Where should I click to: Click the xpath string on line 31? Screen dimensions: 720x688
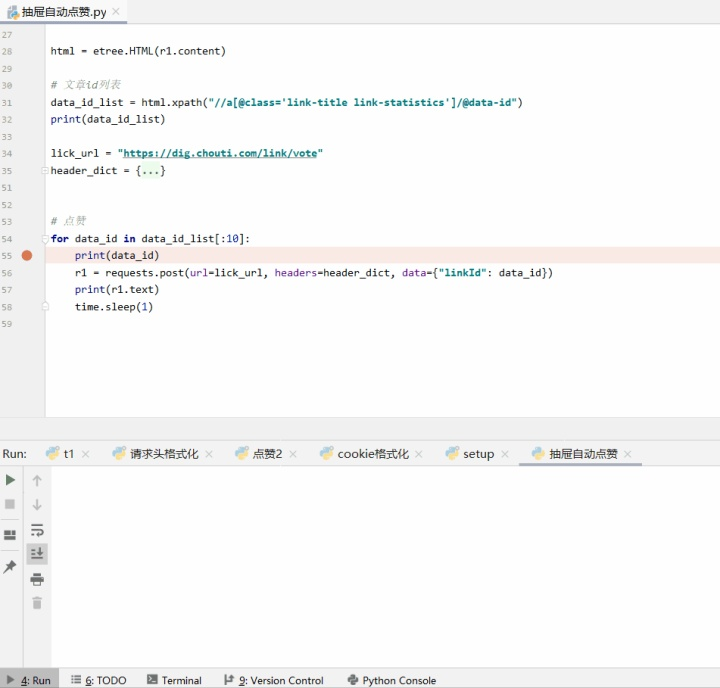[363, 102]
